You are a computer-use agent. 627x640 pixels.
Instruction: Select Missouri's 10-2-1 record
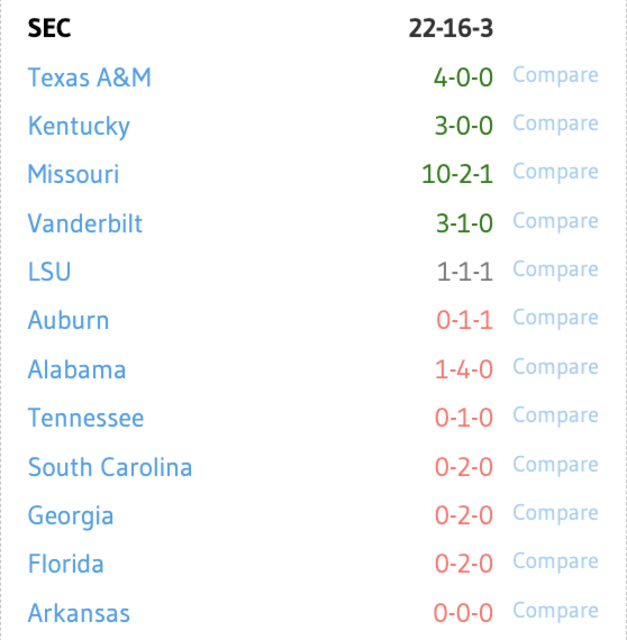(457, 174)
